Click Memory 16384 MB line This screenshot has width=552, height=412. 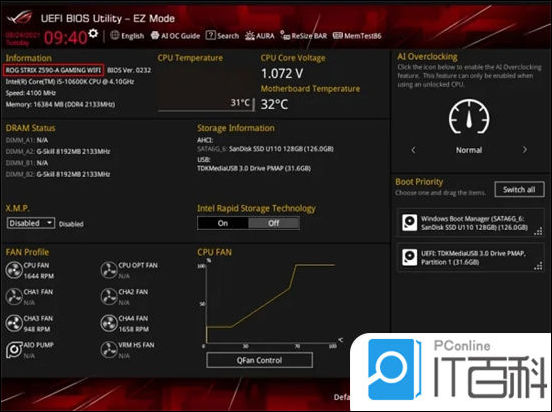pos(60,105)
